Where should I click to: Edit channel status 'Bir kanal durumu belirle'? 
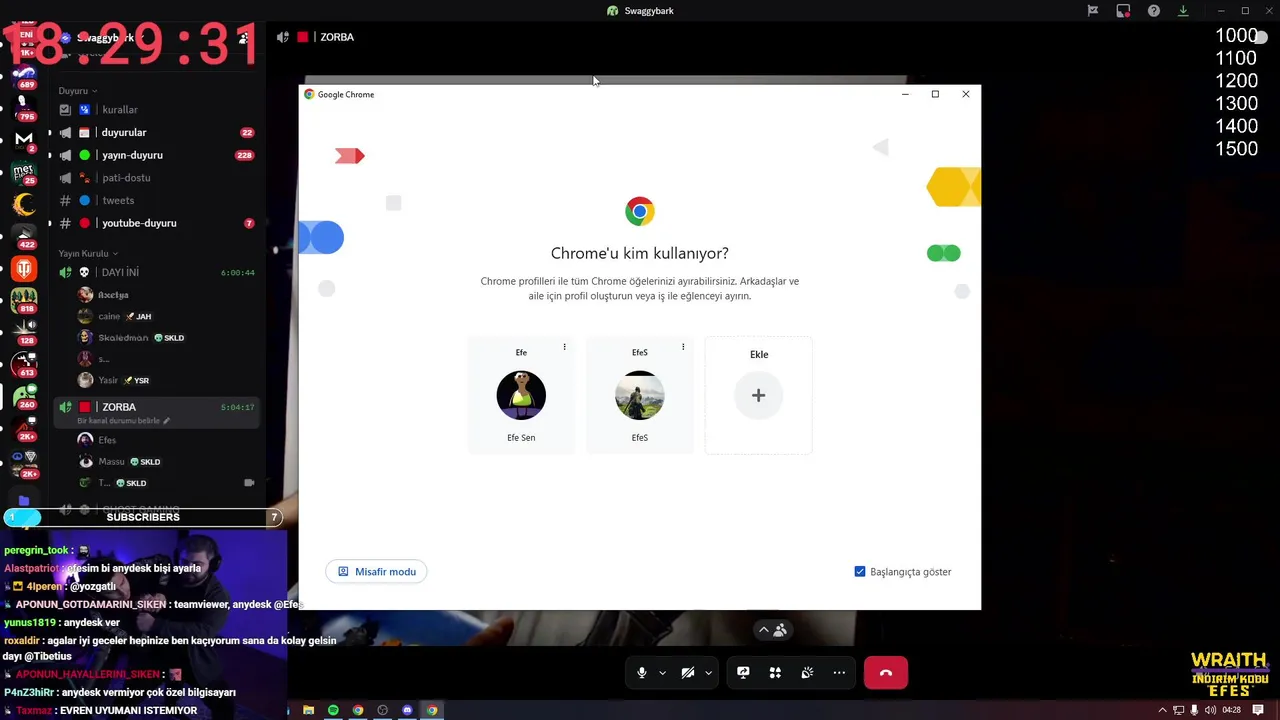click(x=123, y=421)
